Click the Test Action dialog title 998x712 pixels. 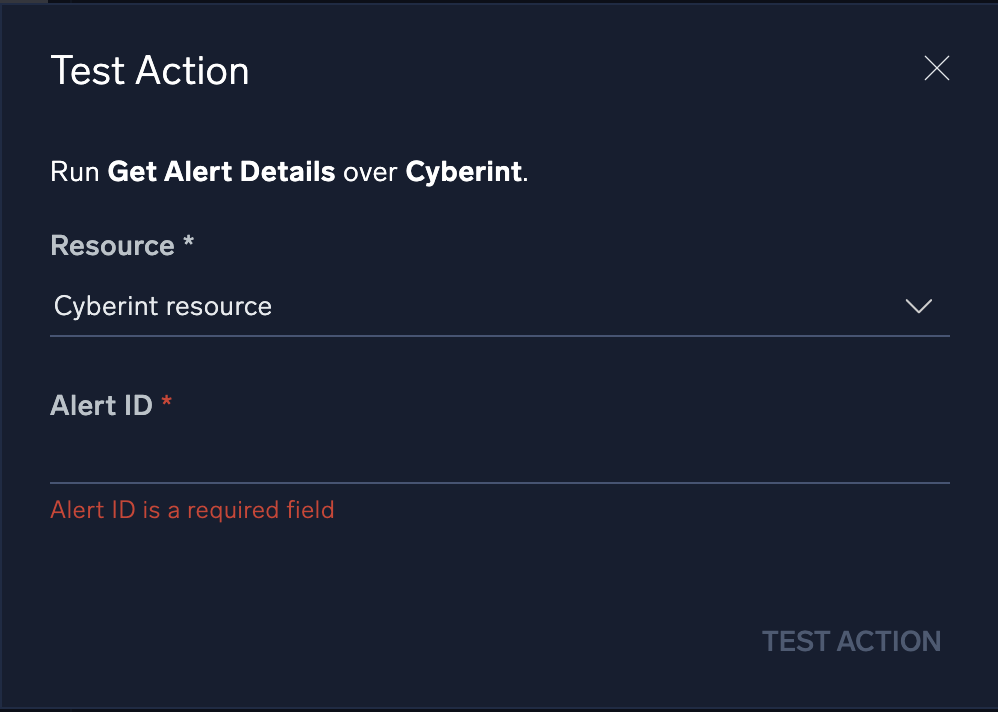149,70
